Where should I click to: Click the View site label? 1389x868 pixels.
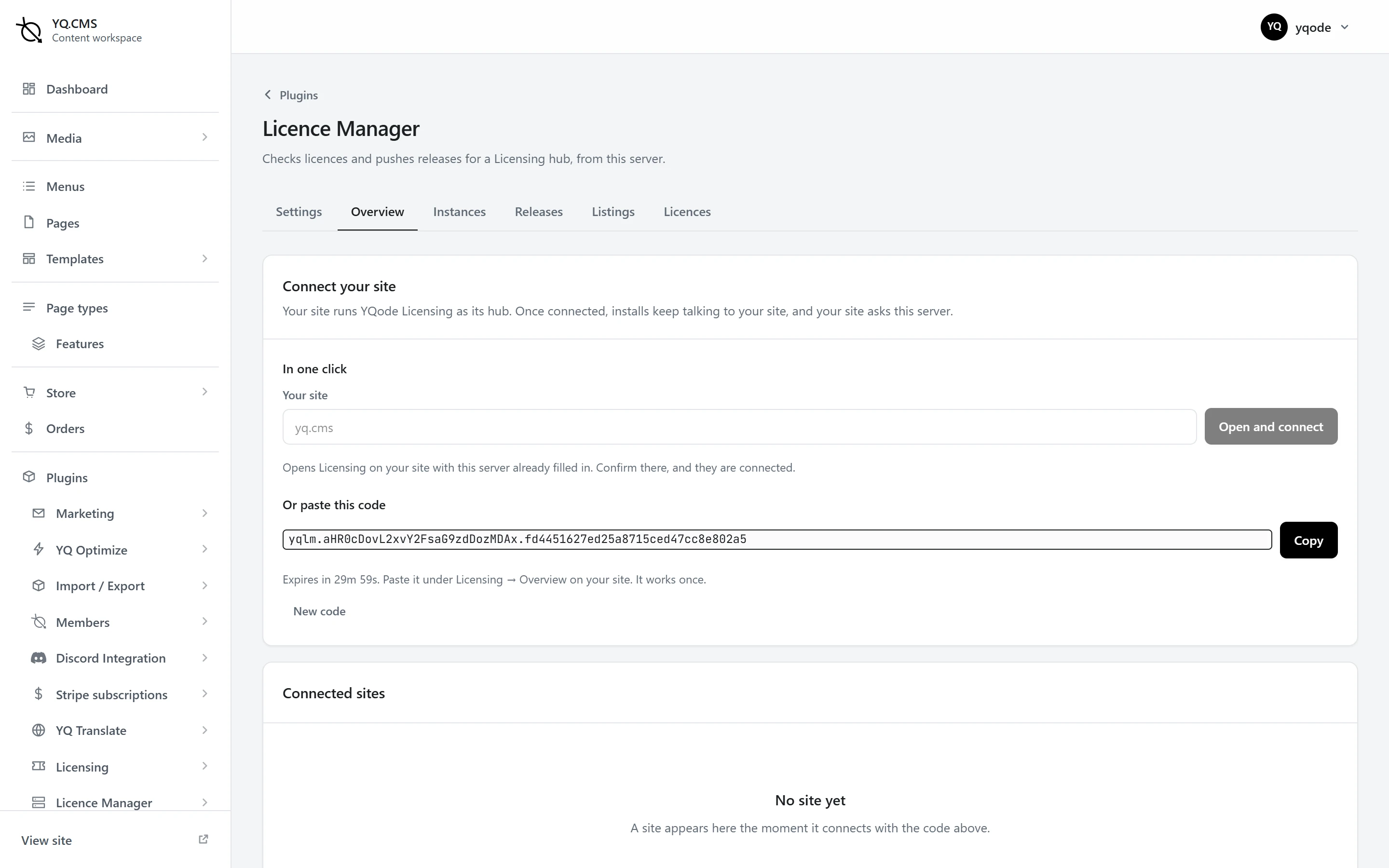click(x=46, y=841)
